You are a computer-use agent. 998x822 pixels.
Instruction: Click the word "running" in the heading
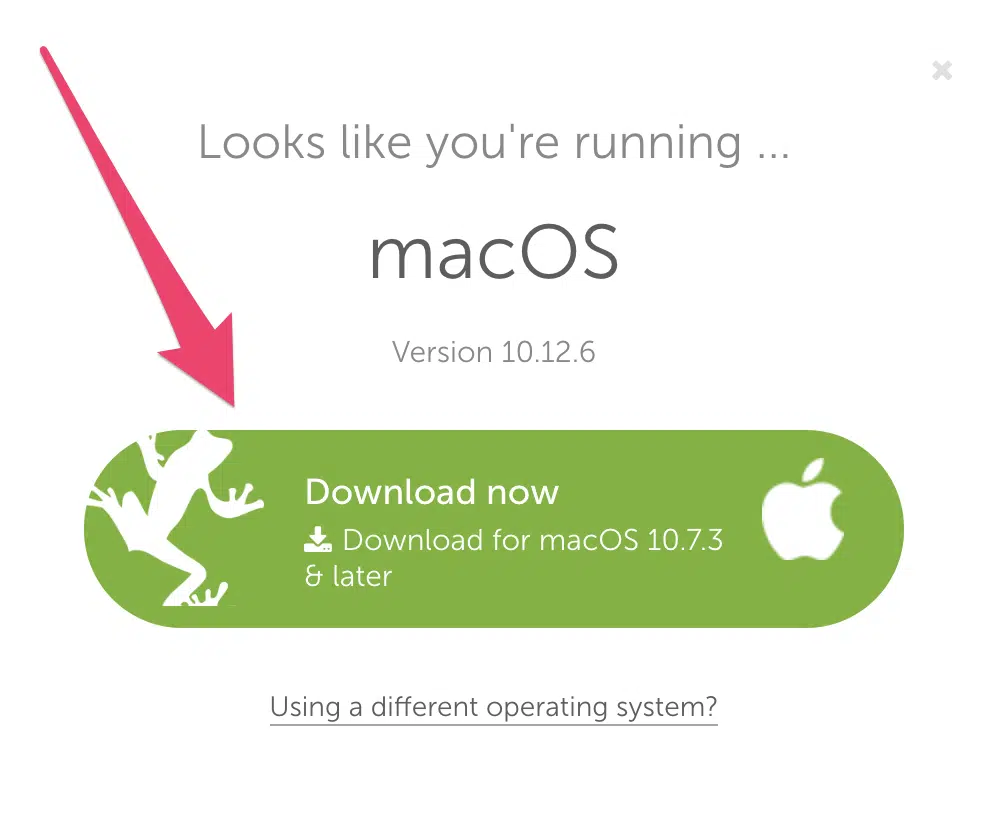click(657, 143)
